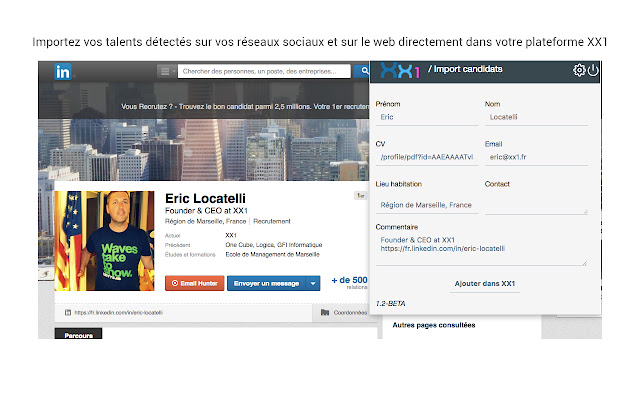The width and height of the screenshot is (640, 400).
Task: Click the XX1 current company link
Action: point(231,235)
